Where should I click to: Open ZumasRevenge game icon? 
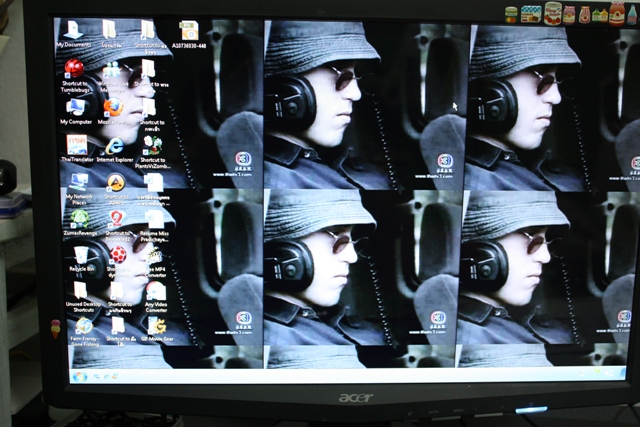(80, 223)
